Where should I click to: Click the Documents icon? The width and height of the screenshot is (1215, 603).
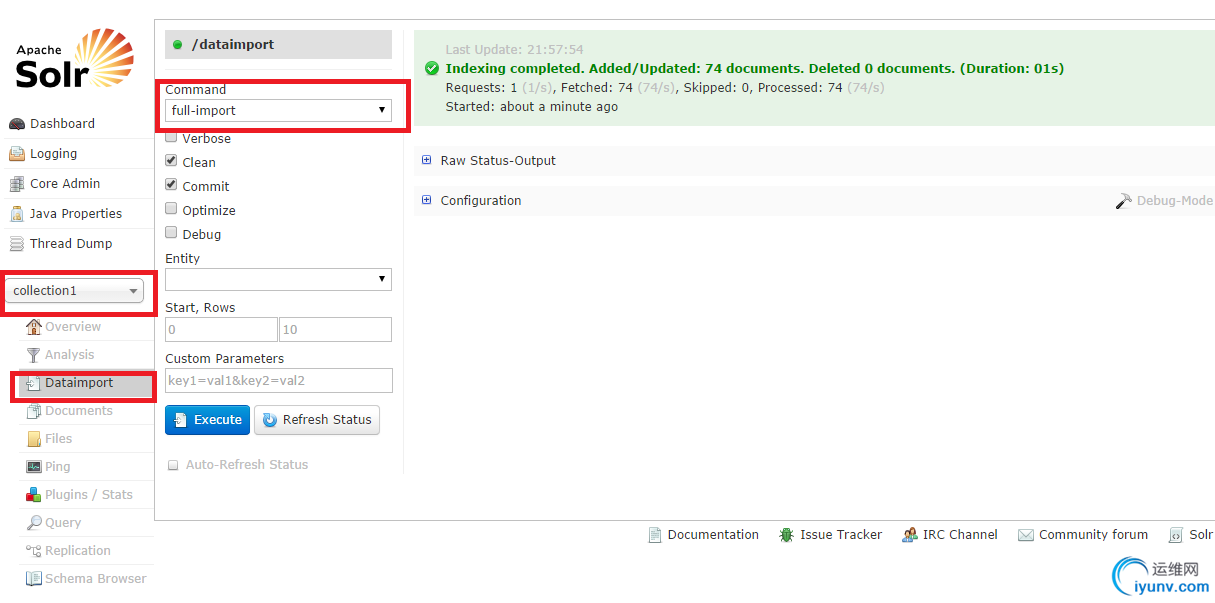click(x=34, y=411)
